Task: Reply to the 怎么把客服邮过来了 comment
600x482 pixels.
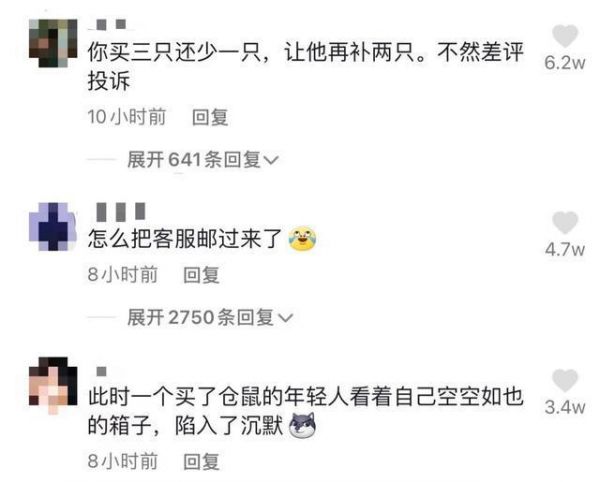Action: click(201, 275)
